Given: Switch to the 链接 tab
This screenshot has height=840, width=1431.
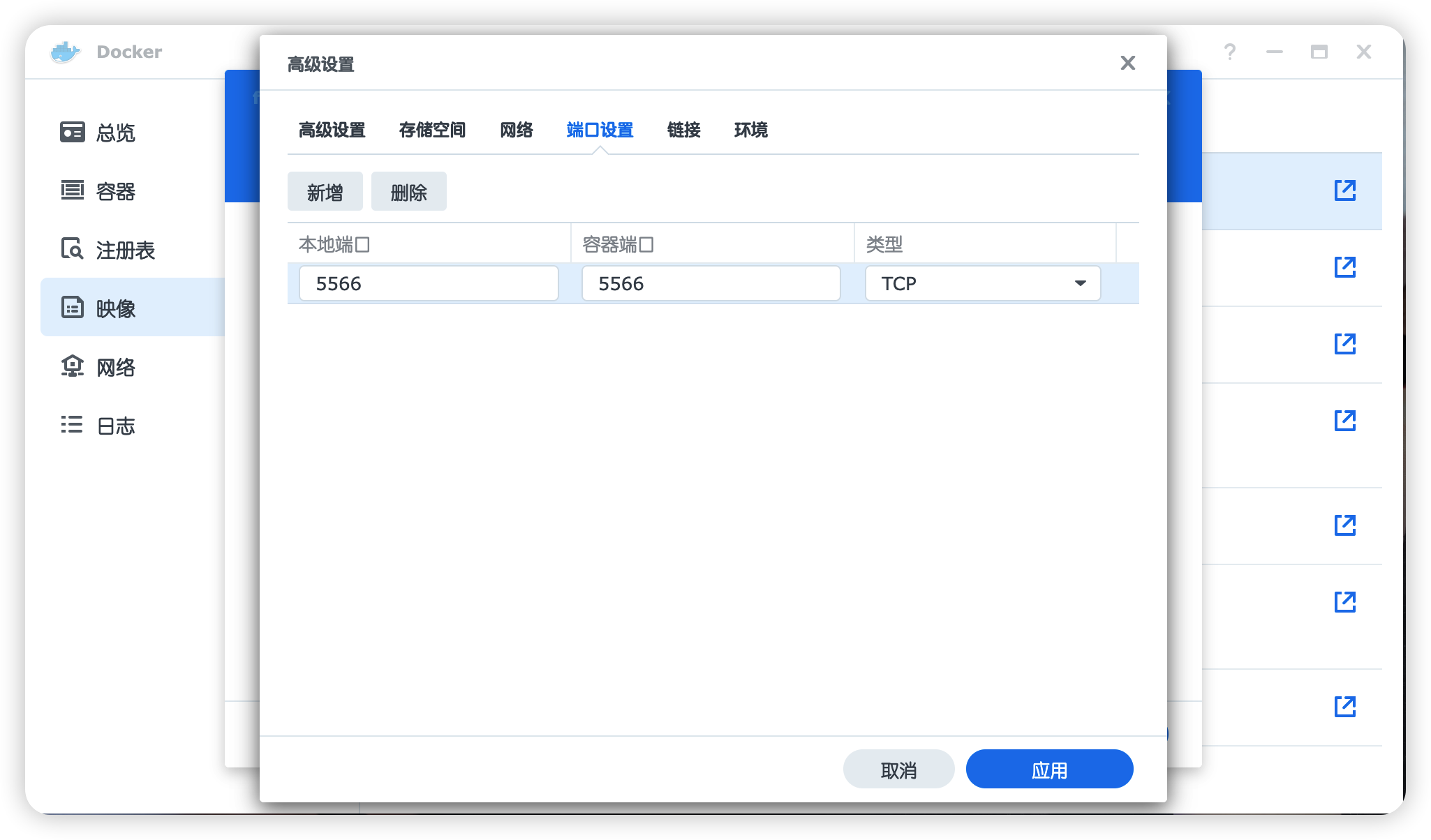Looking at the screenshot, I should tap(684, 130).
